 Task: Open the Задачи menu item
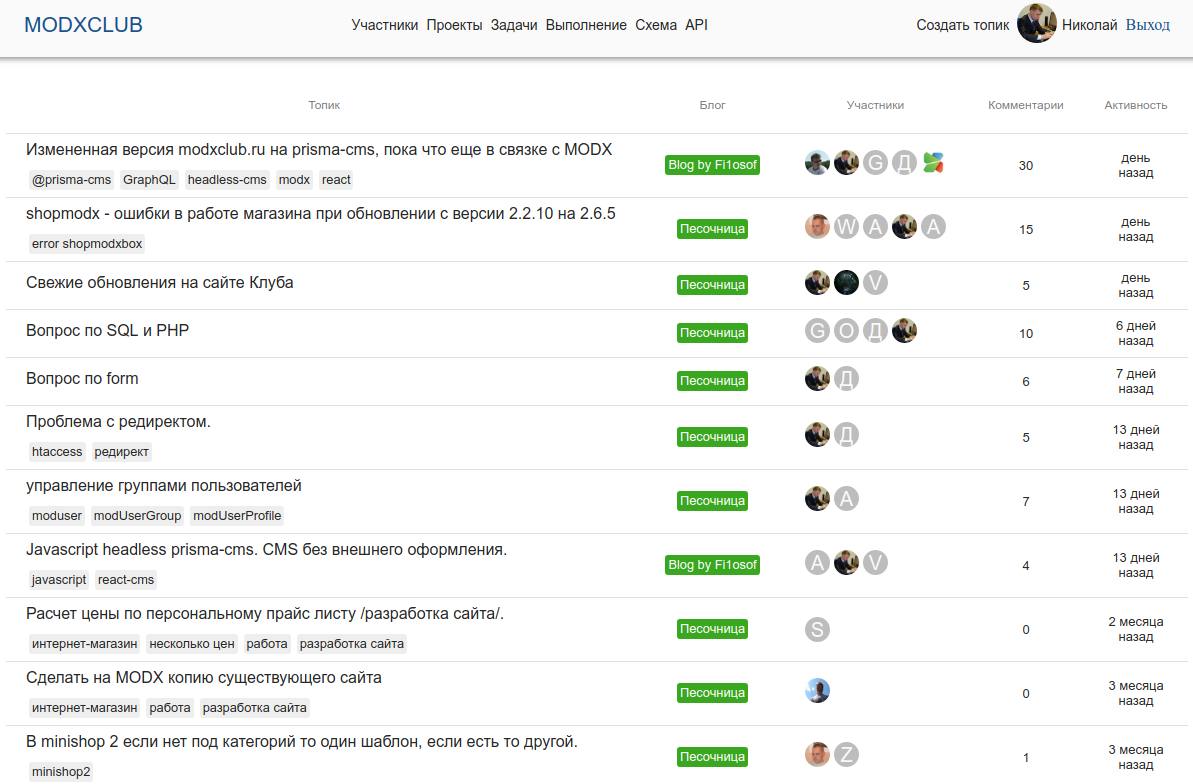tap(514, 25)
